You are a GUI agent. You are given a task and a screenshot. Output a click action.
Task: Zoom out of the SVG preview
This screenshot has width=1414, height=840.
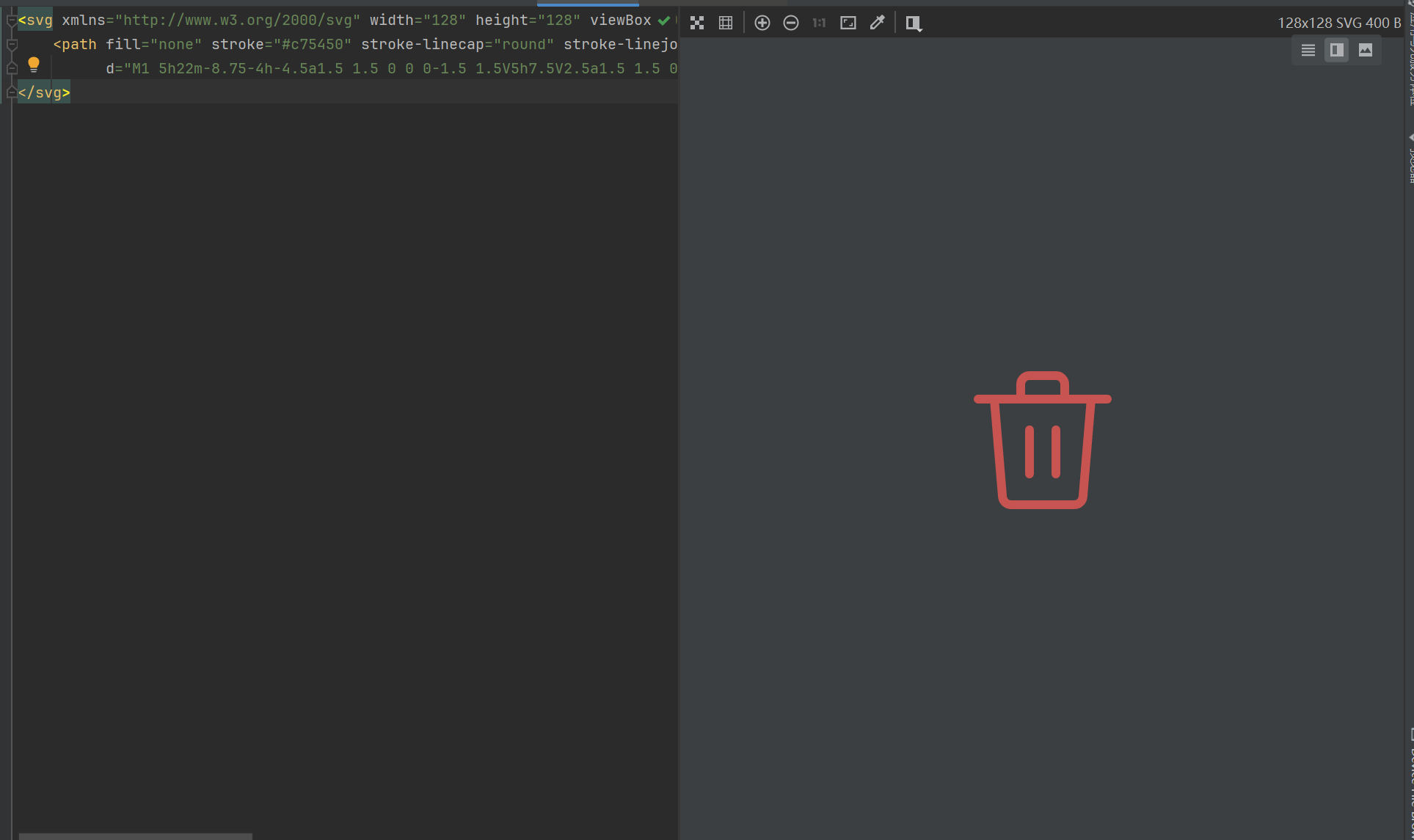coord(791,23)
